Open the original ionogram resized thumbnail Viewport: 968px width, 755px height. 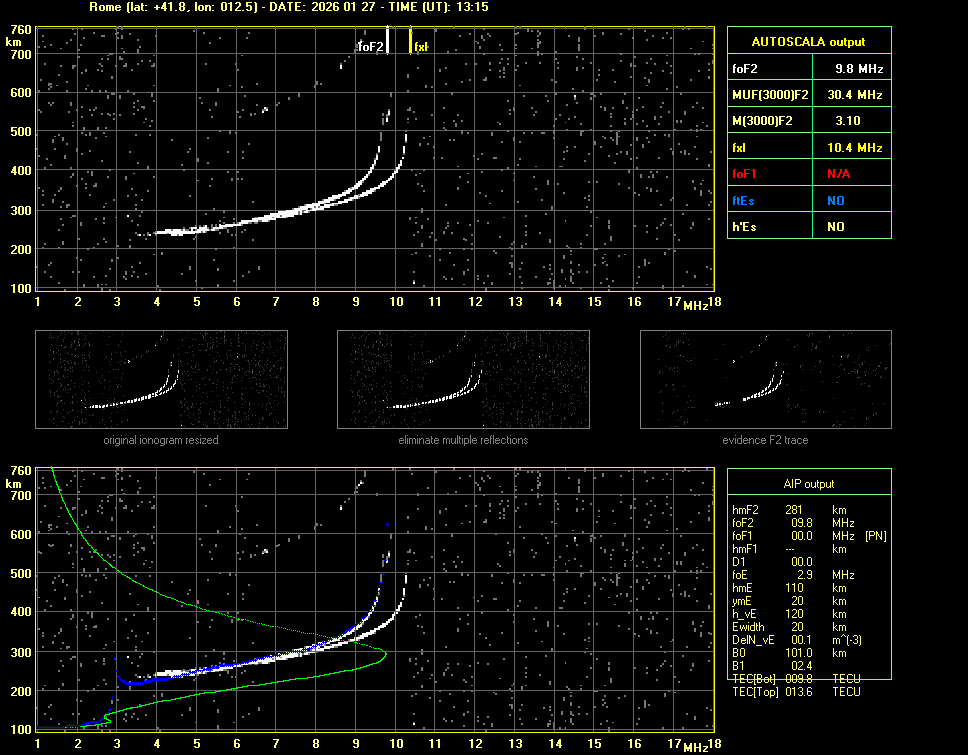pos(161,381)
